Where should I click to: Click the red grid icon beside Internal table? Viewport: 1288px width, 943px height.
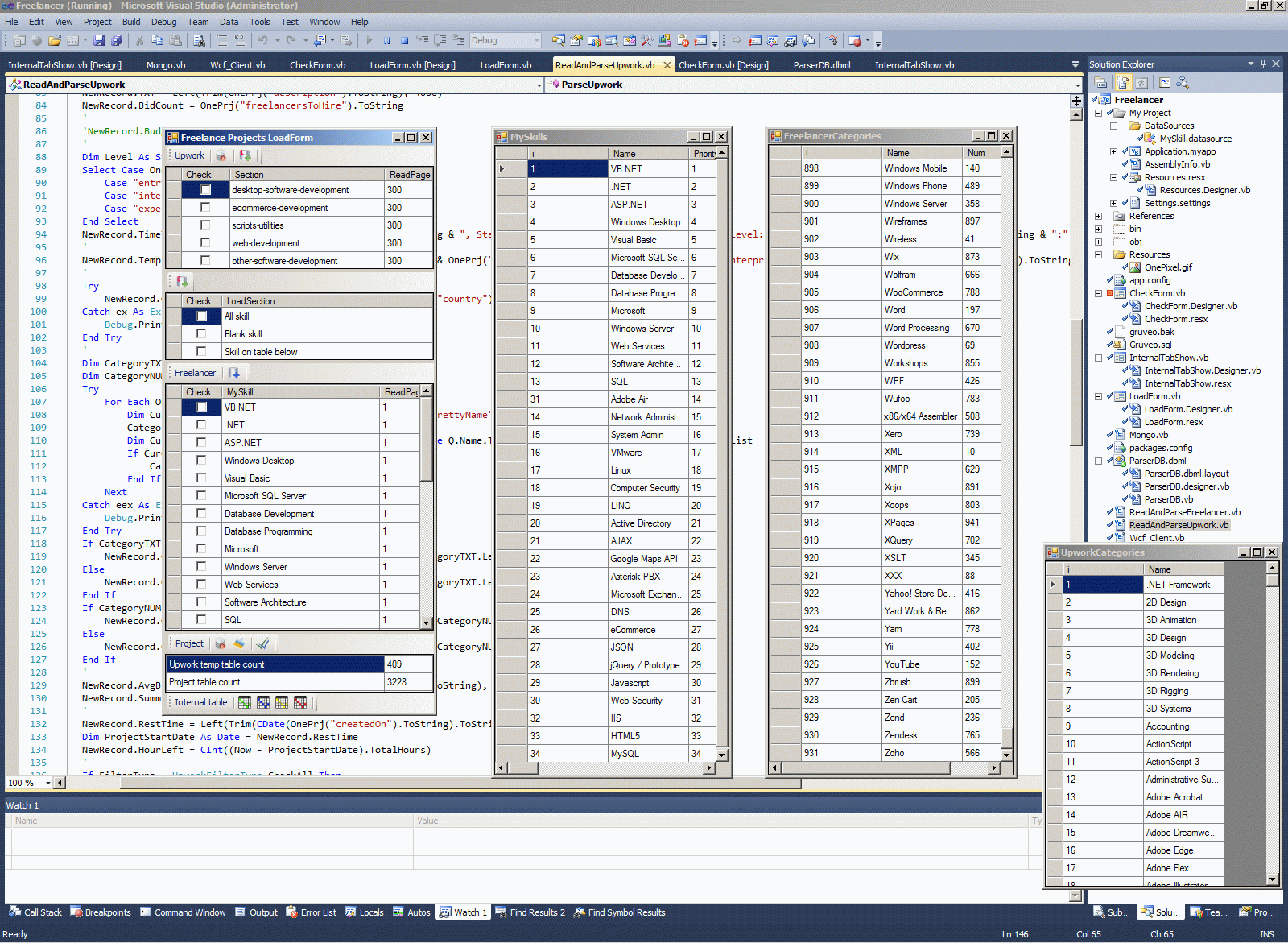[x=300, y=702]
